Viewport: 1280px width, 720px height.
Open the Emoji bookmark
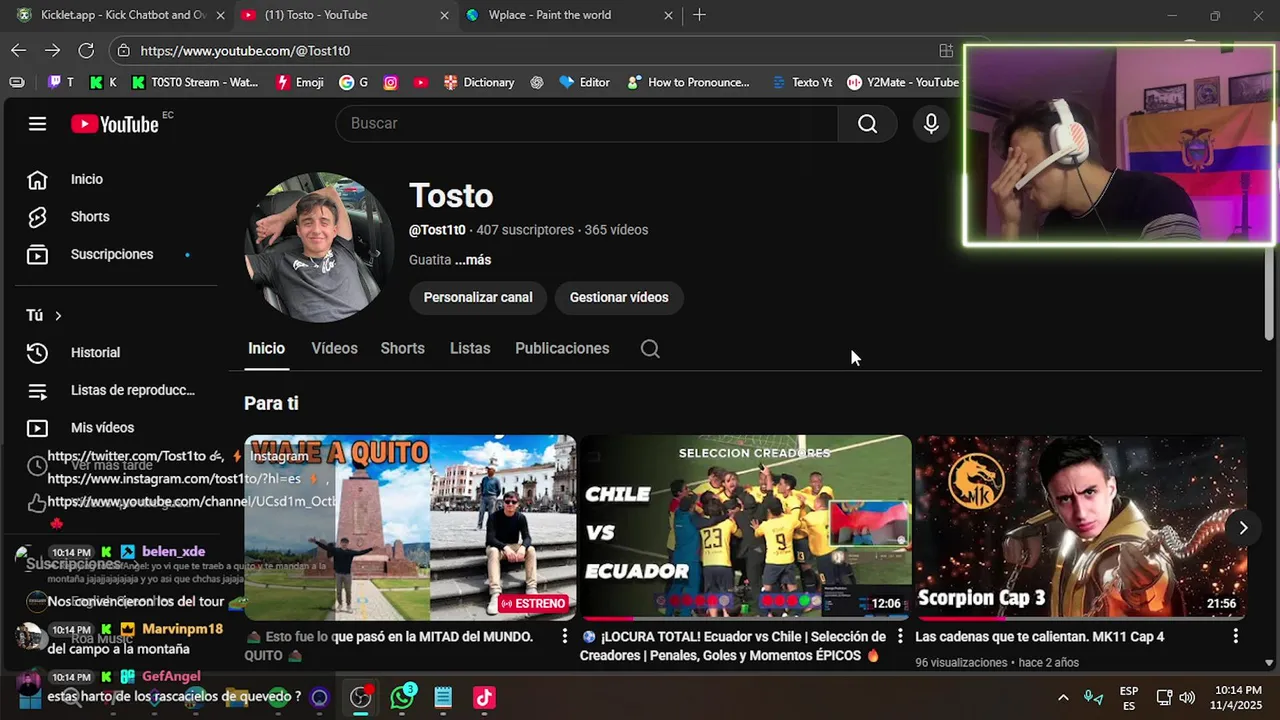click(300, 82)
